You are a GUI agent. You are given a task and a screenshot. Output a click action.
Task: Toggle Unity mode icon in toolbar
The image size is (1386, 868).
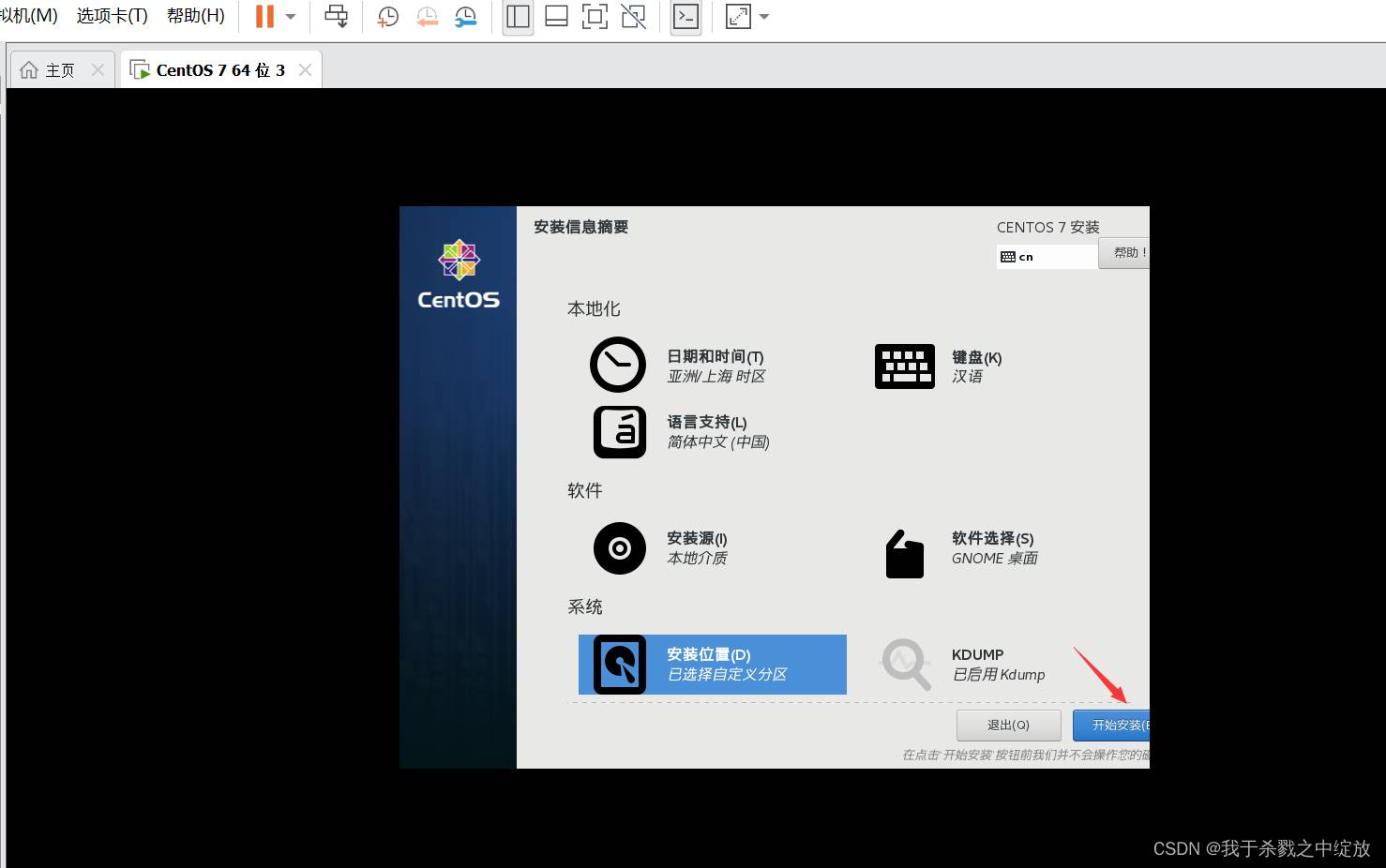634,17
